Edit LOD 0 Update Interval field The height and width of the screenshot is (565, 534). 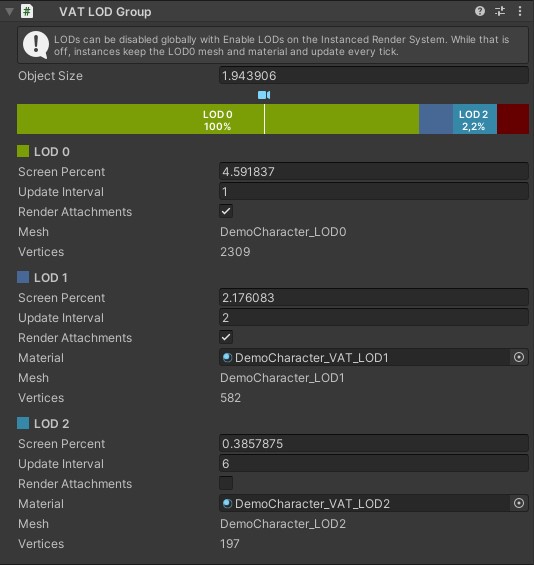pyautogui.click(x=374, y=192)
